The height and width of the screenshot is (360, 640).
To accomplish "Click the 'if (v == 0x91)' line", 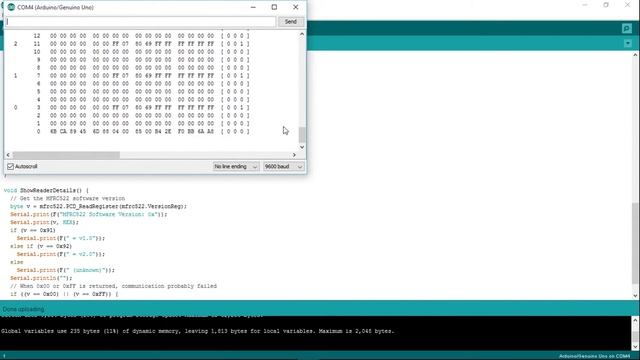I will 33,230.
